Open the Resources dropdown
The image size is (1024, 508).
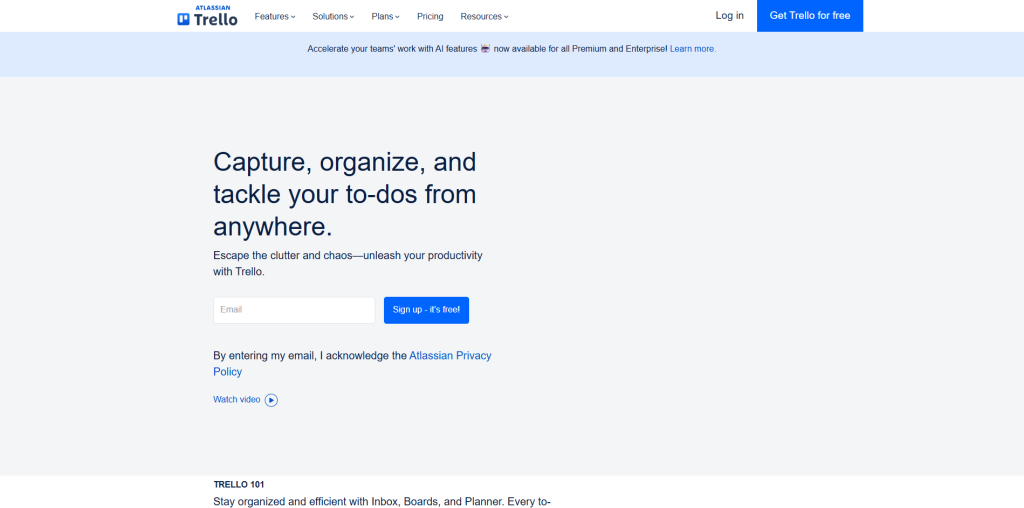(x=484, y=16)
